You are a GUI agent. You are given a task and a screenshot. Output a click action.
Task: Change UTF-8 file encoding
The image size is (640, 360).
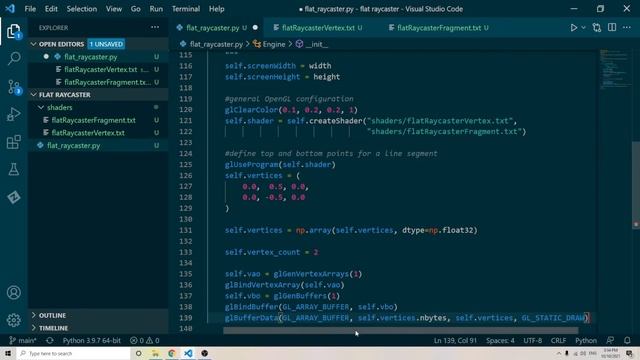point(533,340)
